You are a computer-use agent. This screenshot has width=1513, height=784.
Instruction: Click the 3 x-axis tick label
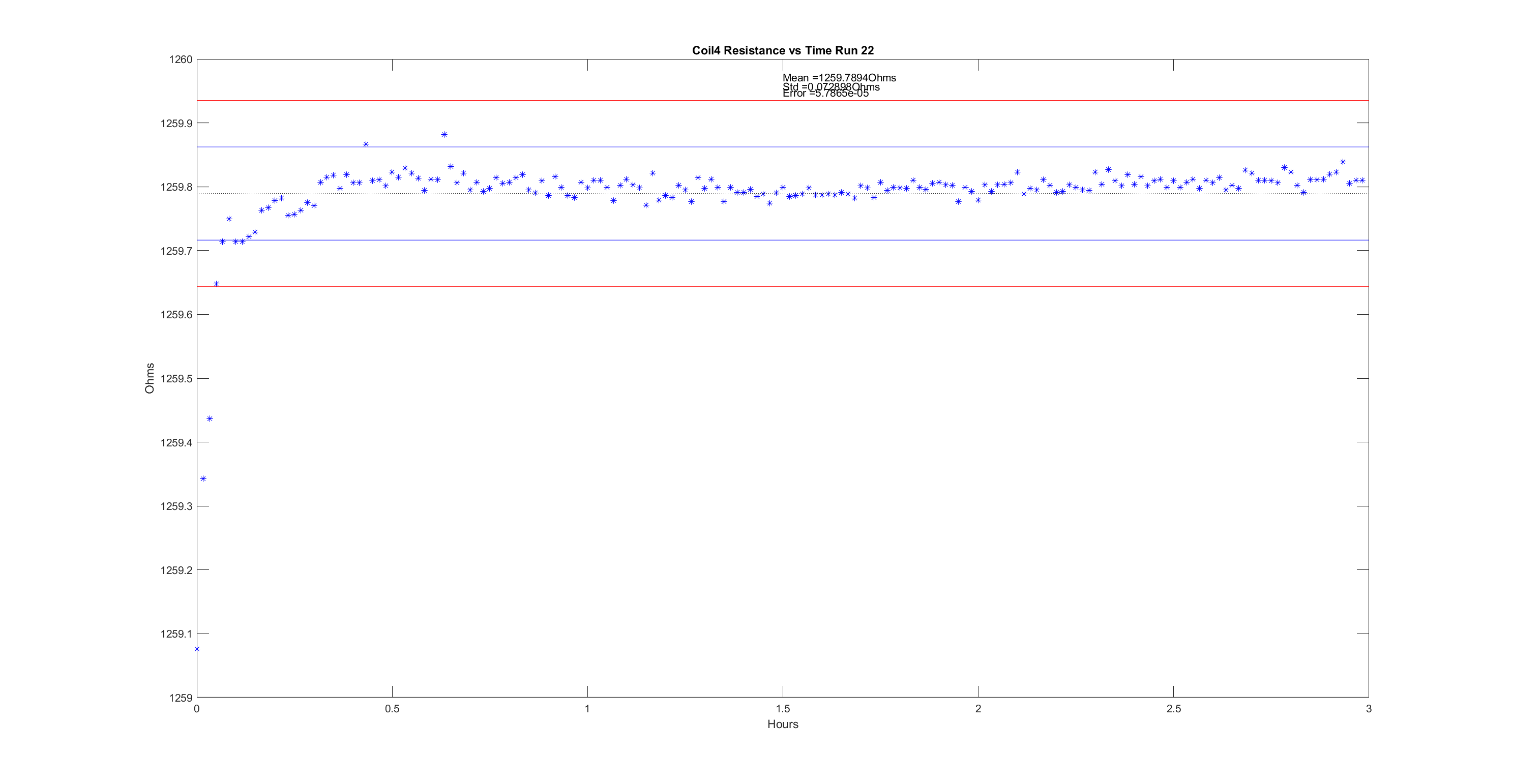1369,709
